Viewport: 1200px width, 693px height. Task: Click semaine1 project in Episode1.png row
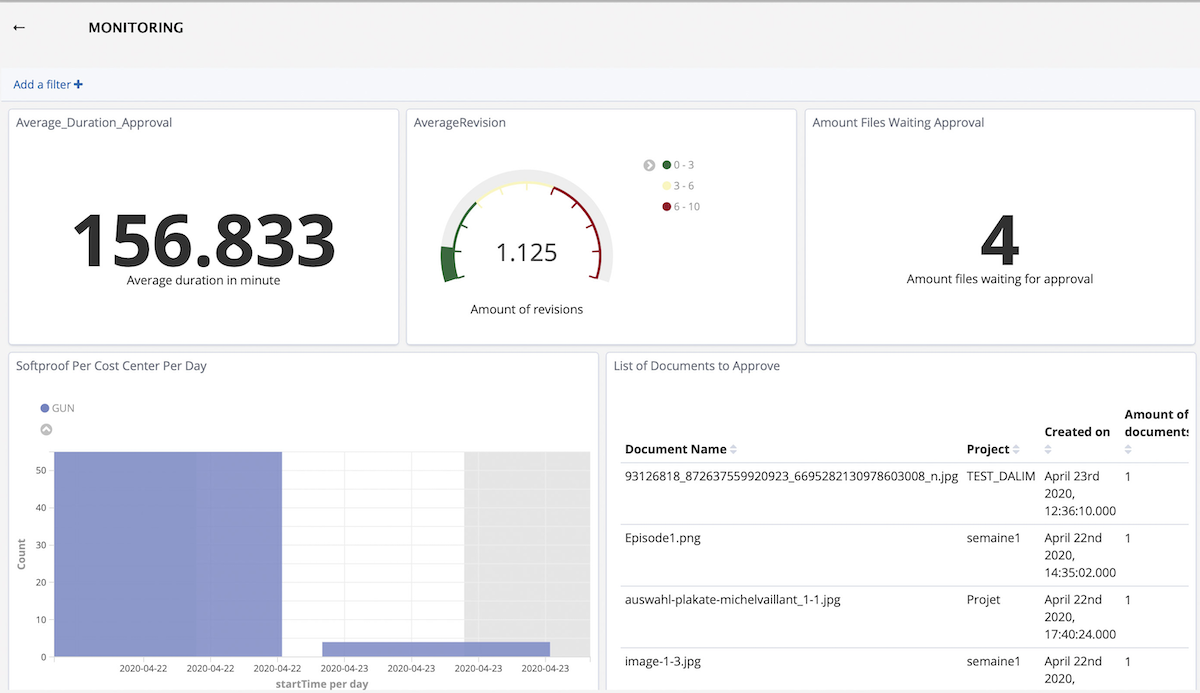pos(994,538)
